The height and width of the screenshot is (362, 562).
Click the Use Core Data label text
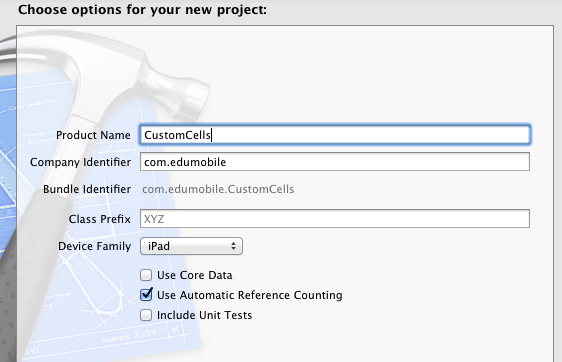(x=195, y=275)
